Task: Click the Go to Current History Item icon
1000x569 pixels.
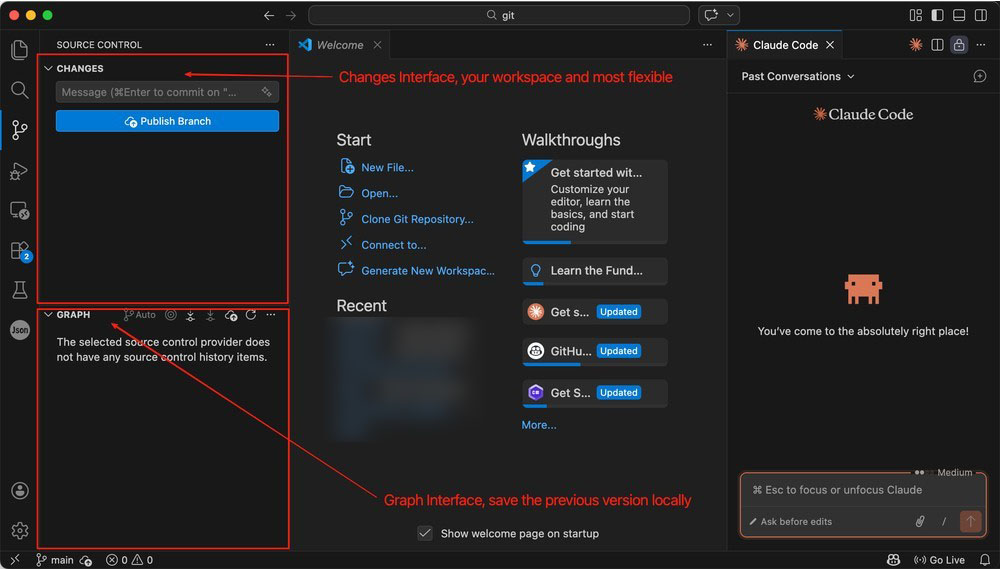Action: click(170, 314)
